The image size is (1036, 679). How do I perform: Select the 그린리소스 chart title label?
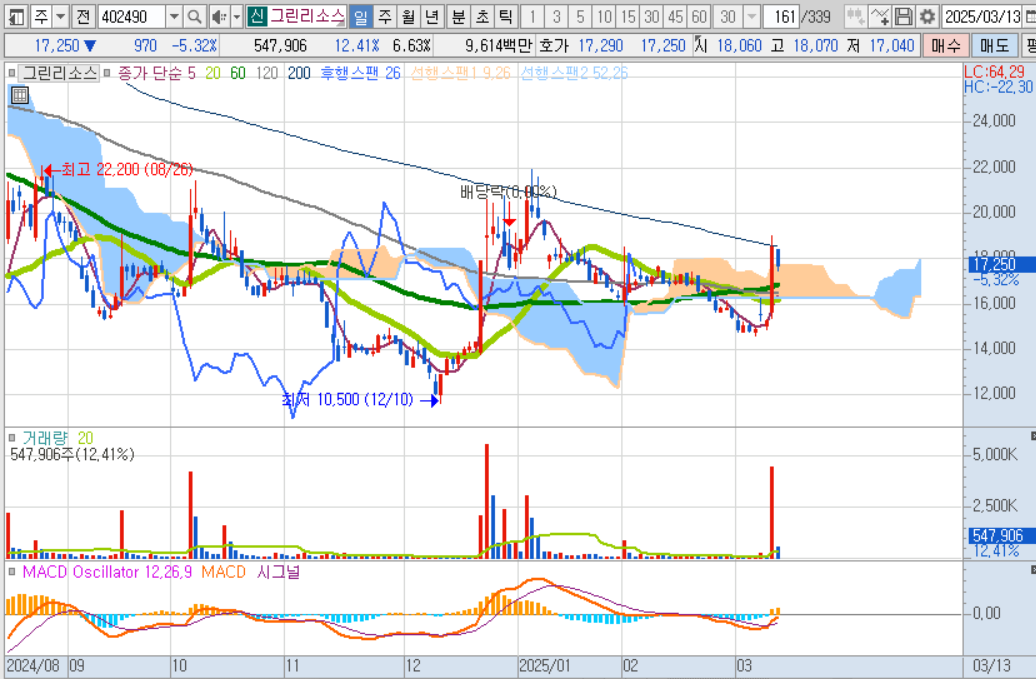click(x=58, y=73)
